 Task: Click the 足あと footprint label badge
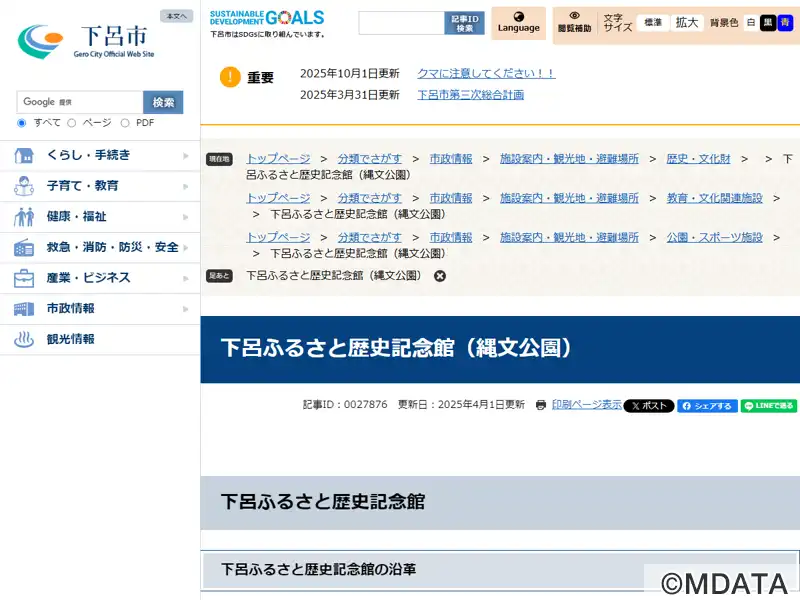click(219, 276)
